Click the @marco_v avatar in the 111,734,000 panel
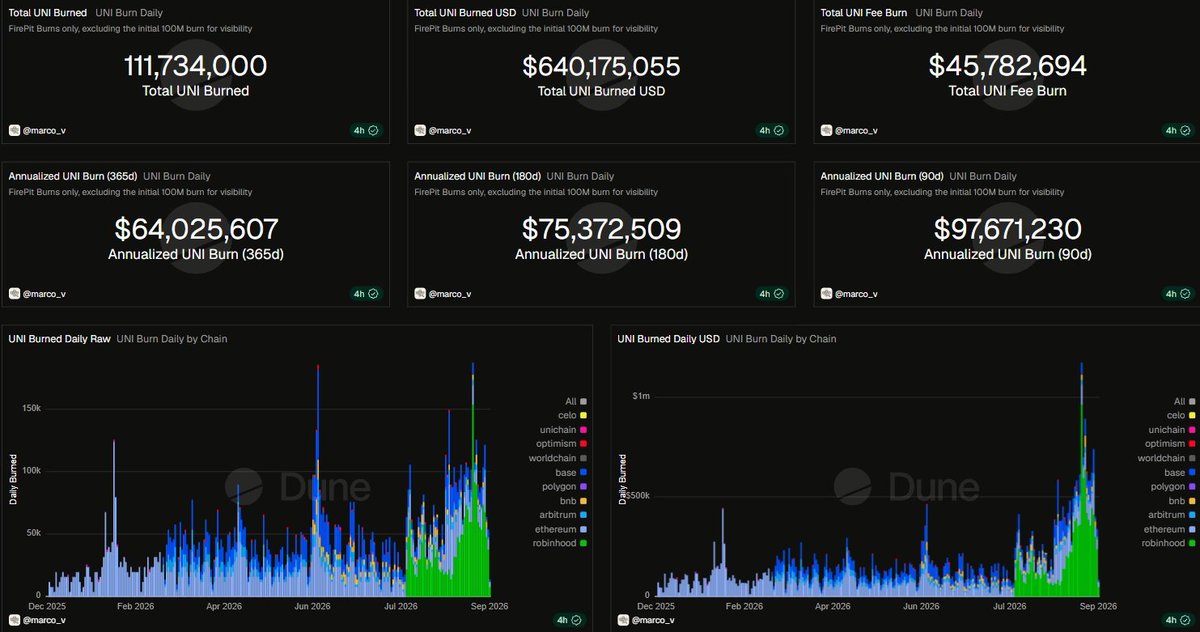This screenshot has height=632, width=1200. click(15, 130)
